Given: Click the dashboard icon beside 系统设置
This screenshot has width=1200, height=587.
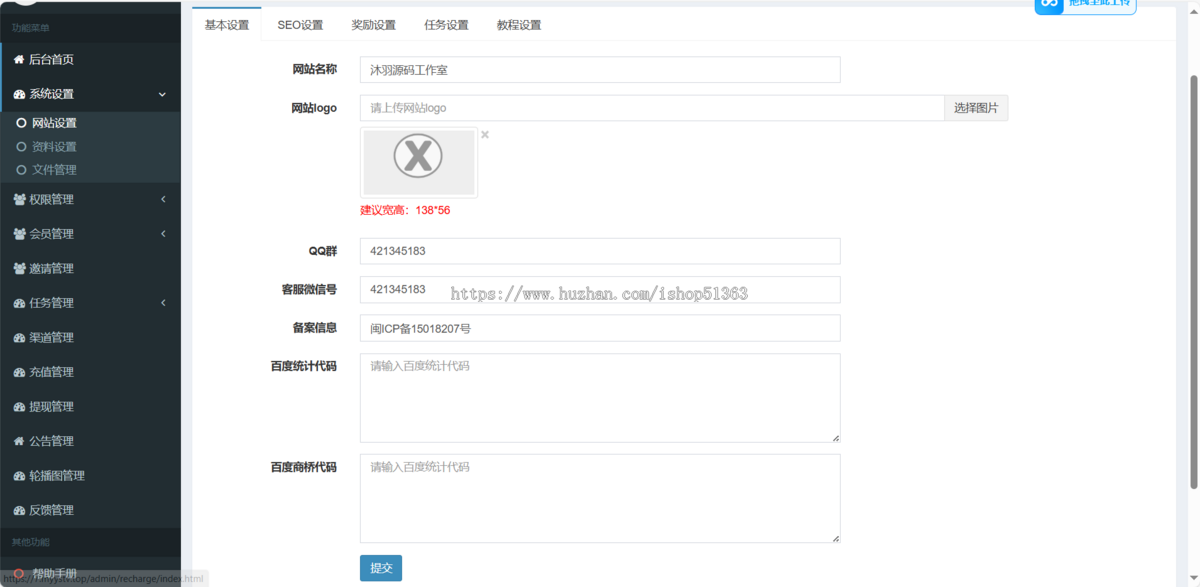Looking at the screenshot, I should (x=19, y=94).
